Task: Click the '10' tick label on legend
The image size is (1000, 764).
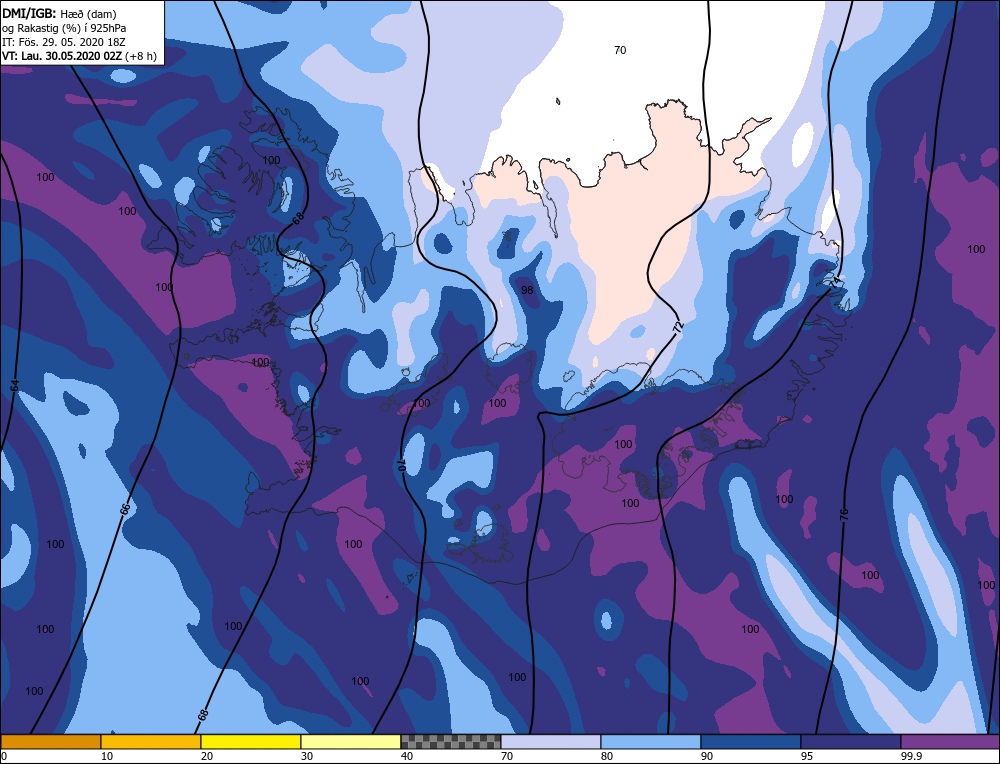Action: [x=107, y=756]
